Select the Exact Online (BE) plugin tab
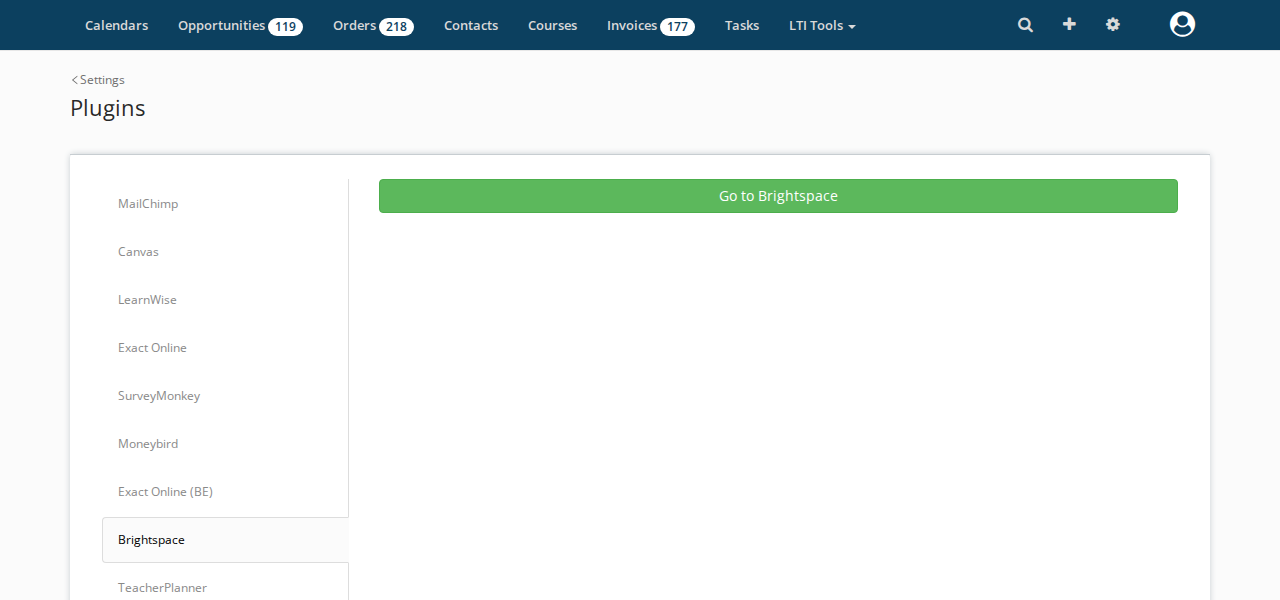Viewport: 1280px width, 600px height. tap(225, 492)
